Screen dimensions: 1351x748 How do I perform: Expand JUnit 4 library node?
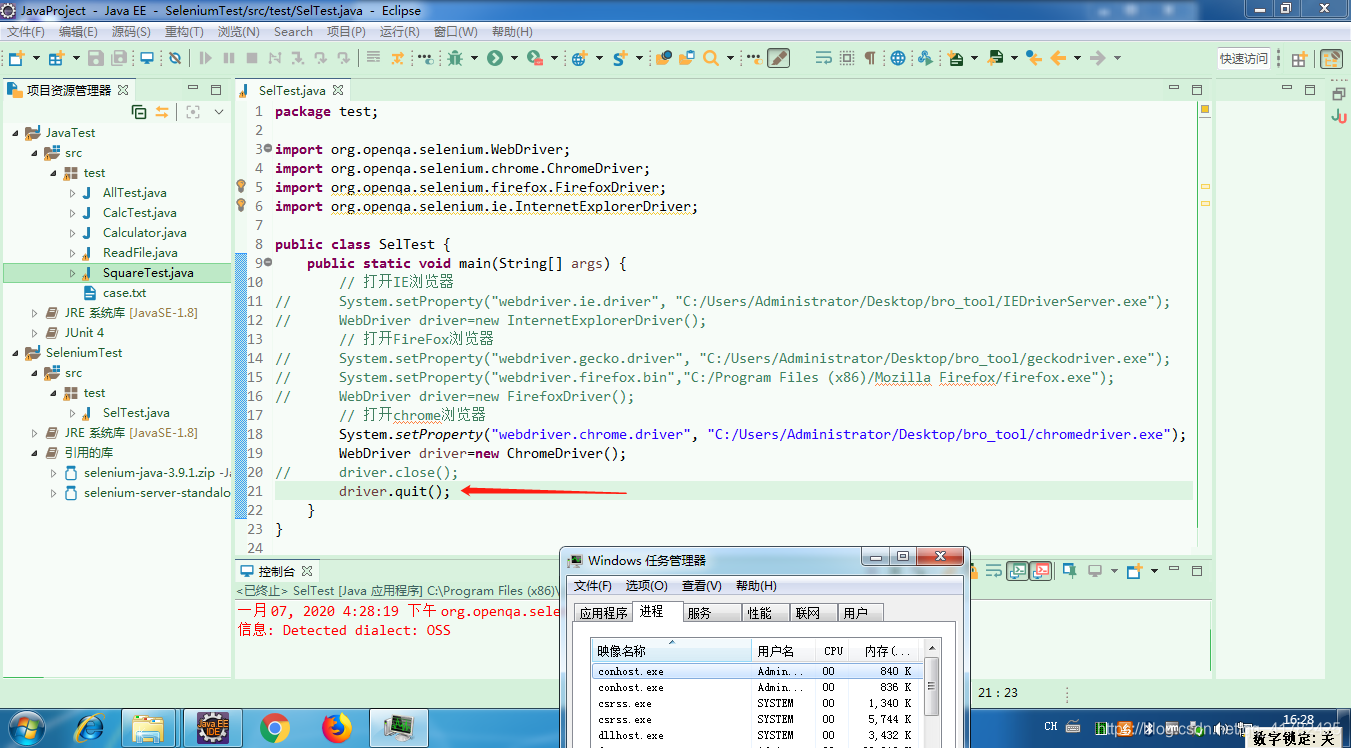[x=35, y=333]
